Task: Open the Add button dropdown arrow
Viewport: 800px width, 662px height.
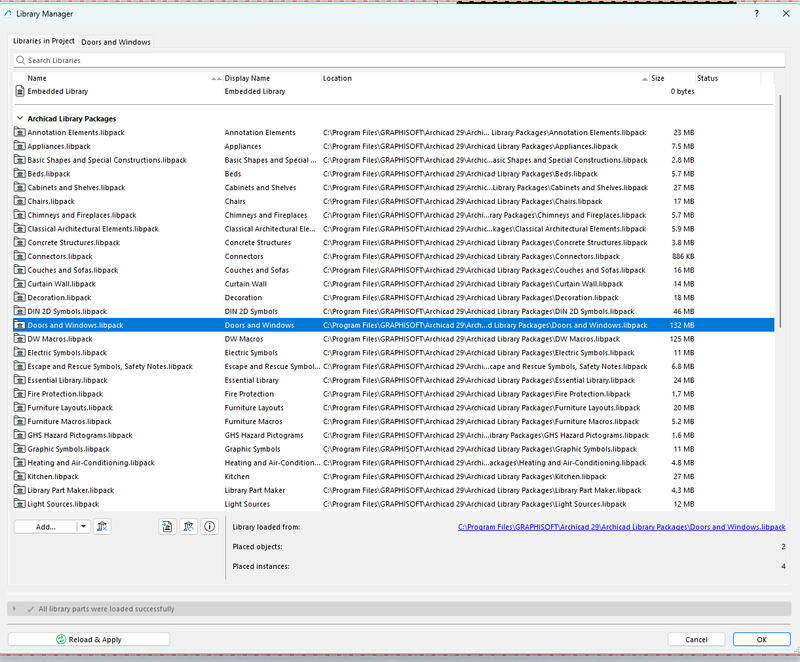Action: click(x=83, y=527)
